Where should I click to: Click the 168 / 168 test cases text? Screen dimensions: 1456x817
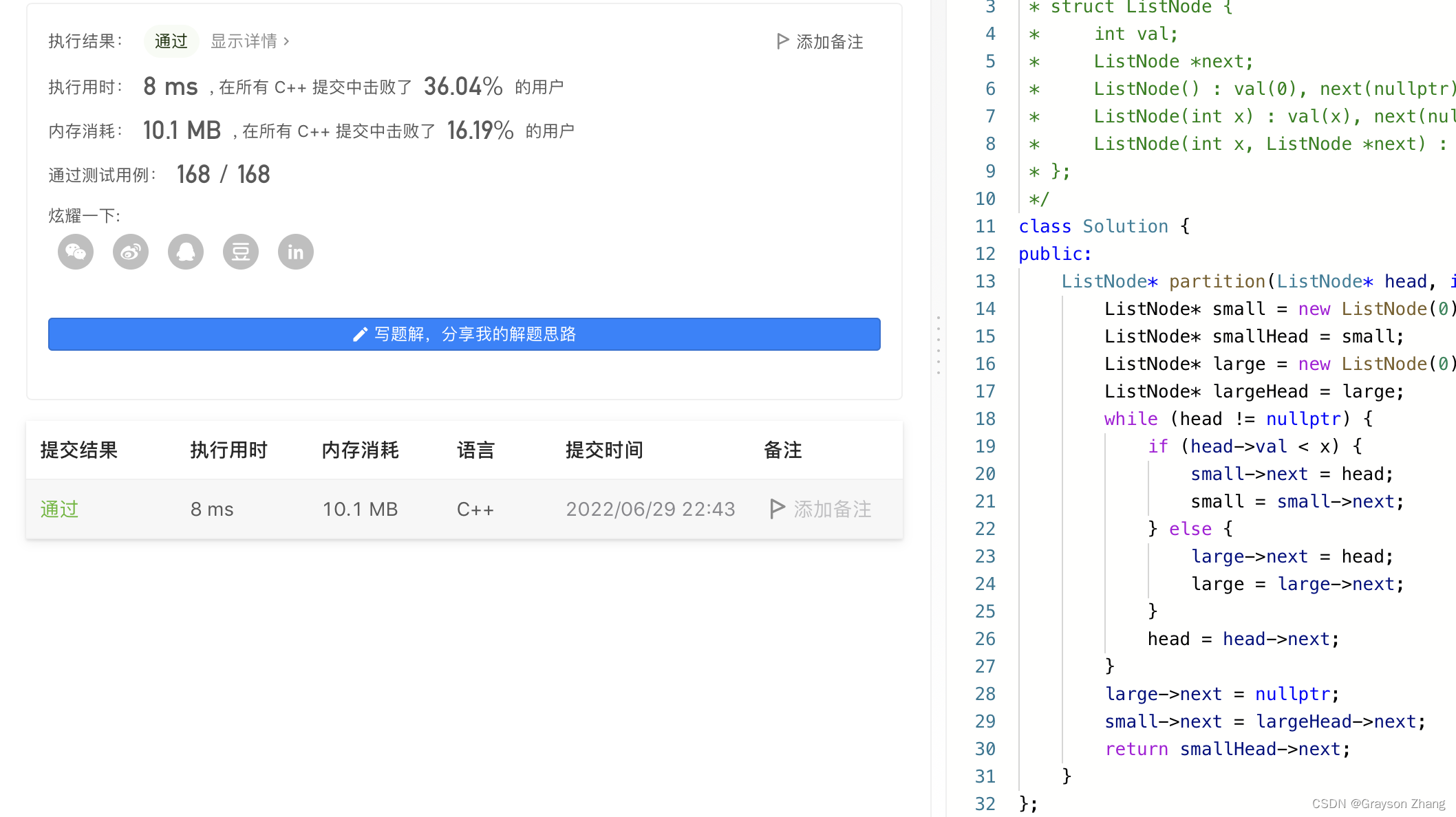224,175
